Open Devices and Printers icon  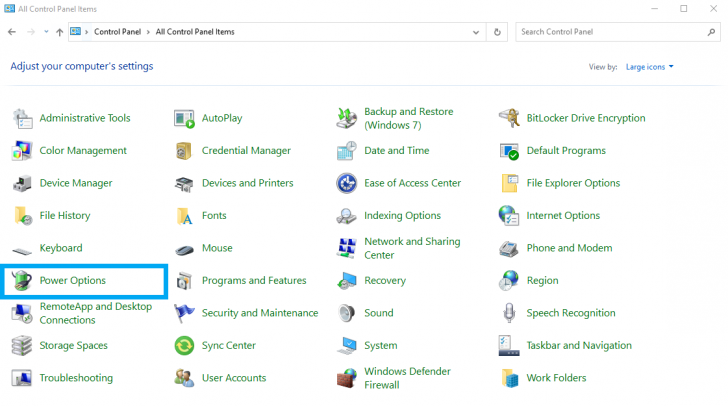(184, 183)
